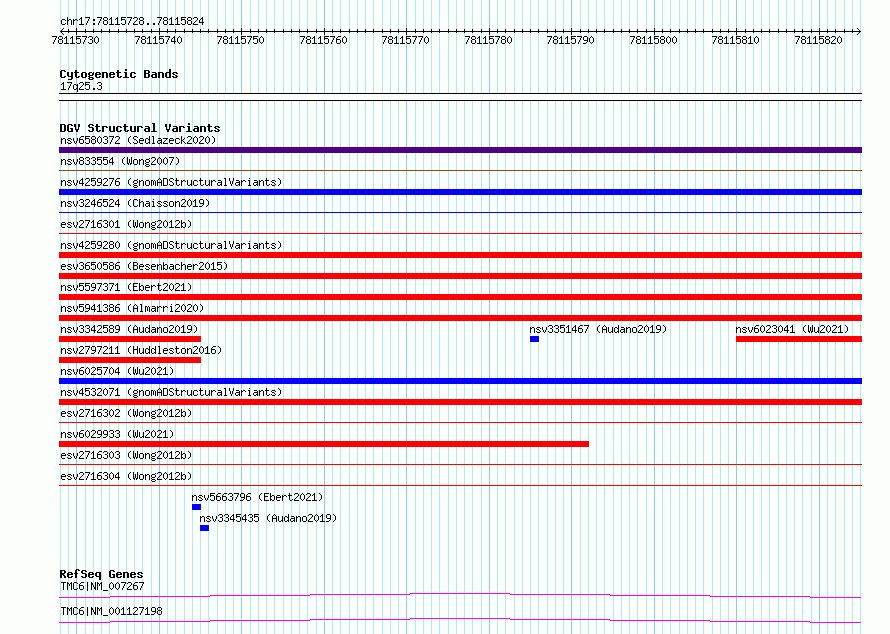This screenshot has height=634, width=890.
Task: Click the red nsv3342589 feature bar
Action: click(130, 339)
